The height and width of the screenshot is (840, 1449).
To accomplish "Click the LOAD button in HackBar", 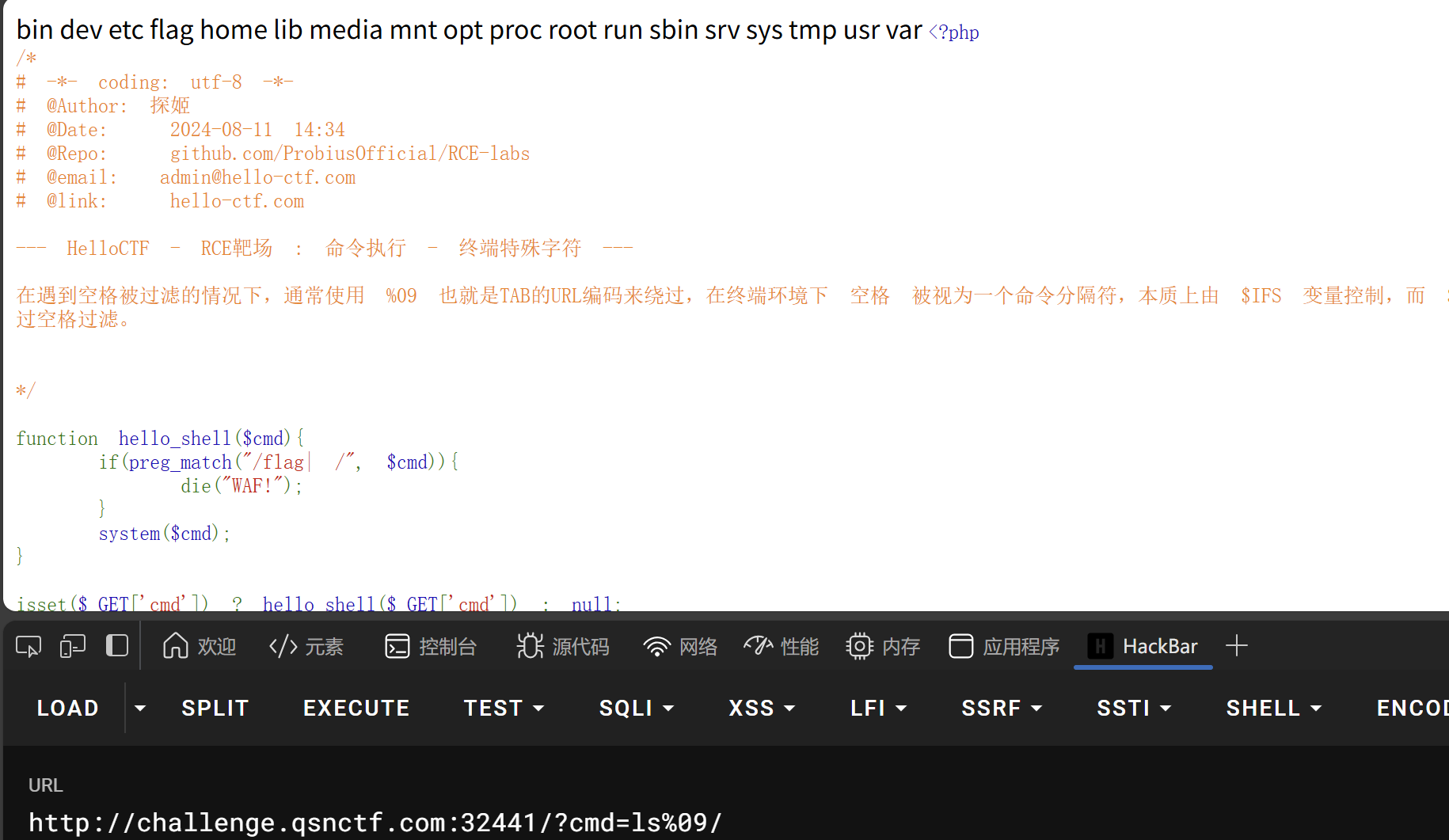I will (x=68, y=708).
